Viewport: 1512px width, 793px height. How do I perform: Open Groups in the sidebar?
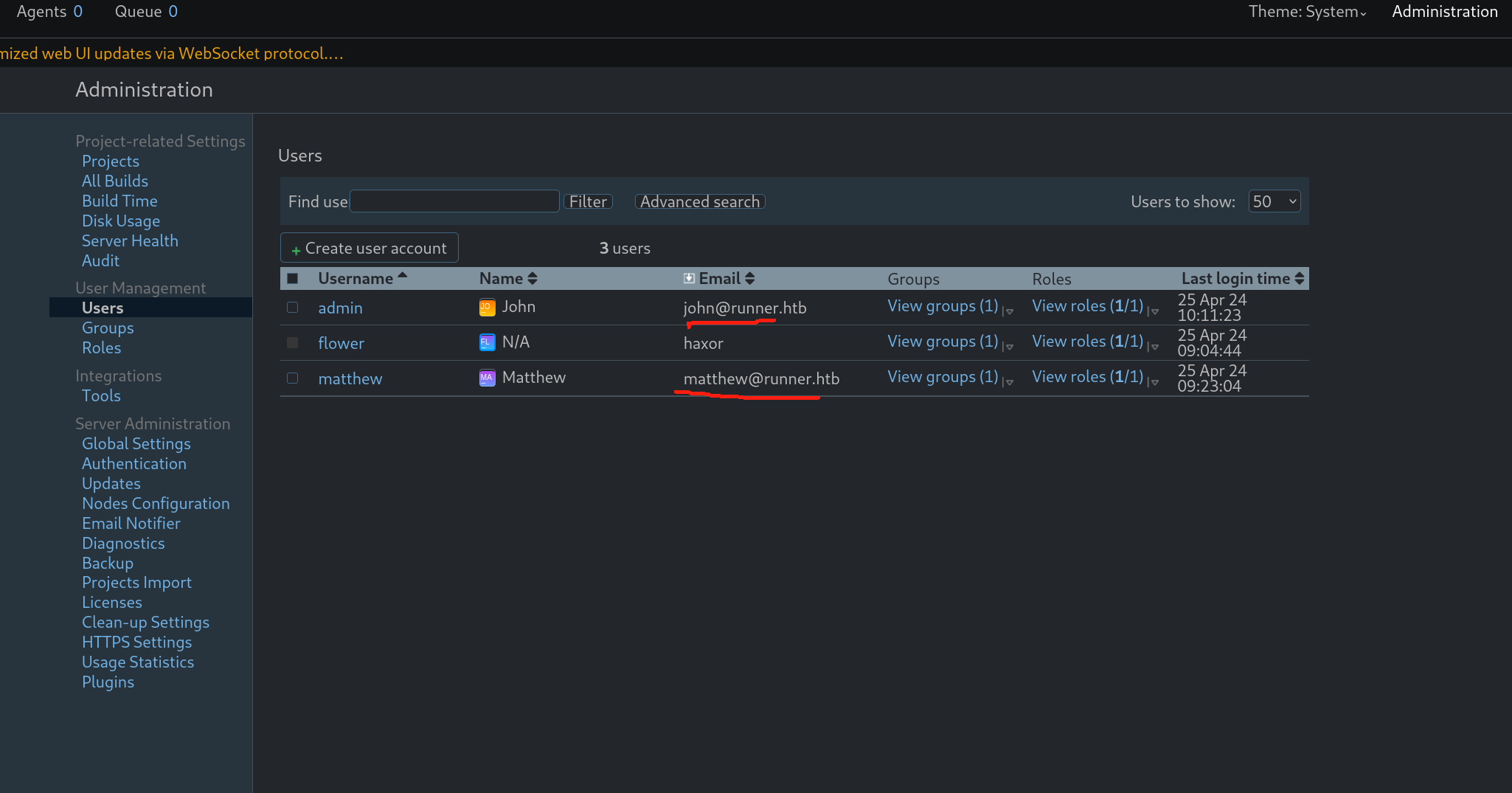[108, 328]
